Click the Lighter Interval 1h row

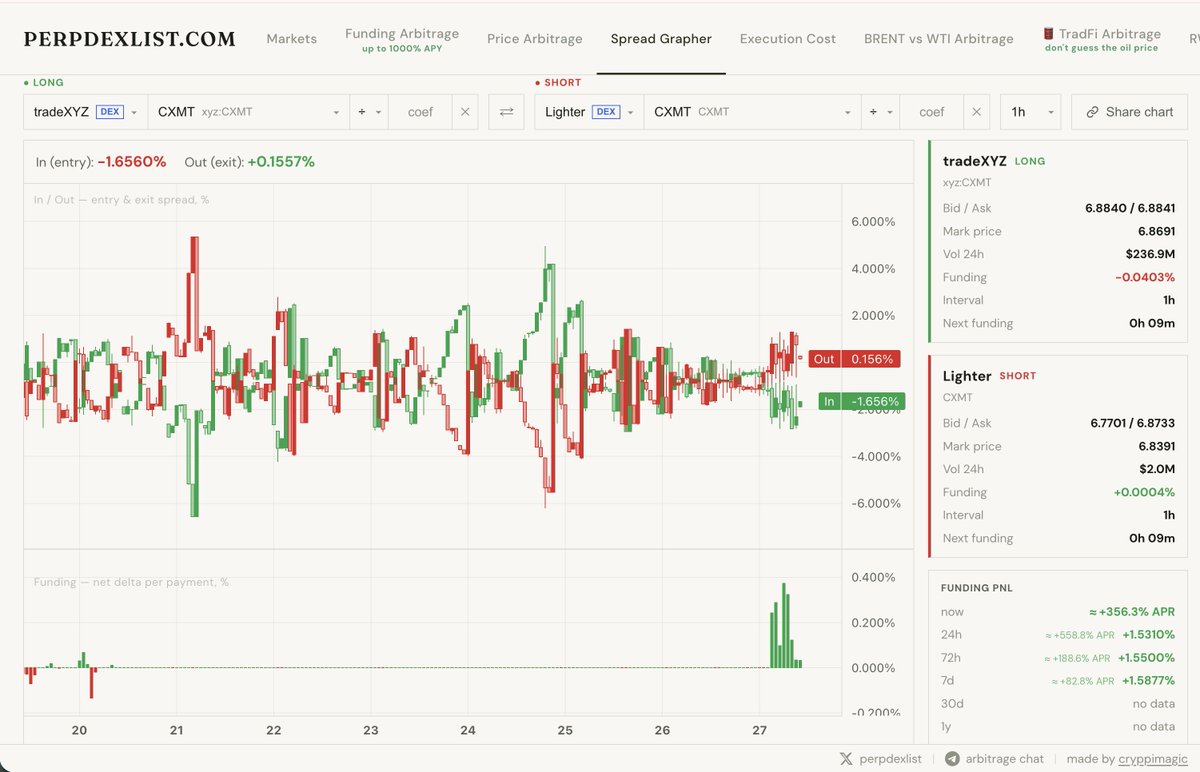(1059, 515)
